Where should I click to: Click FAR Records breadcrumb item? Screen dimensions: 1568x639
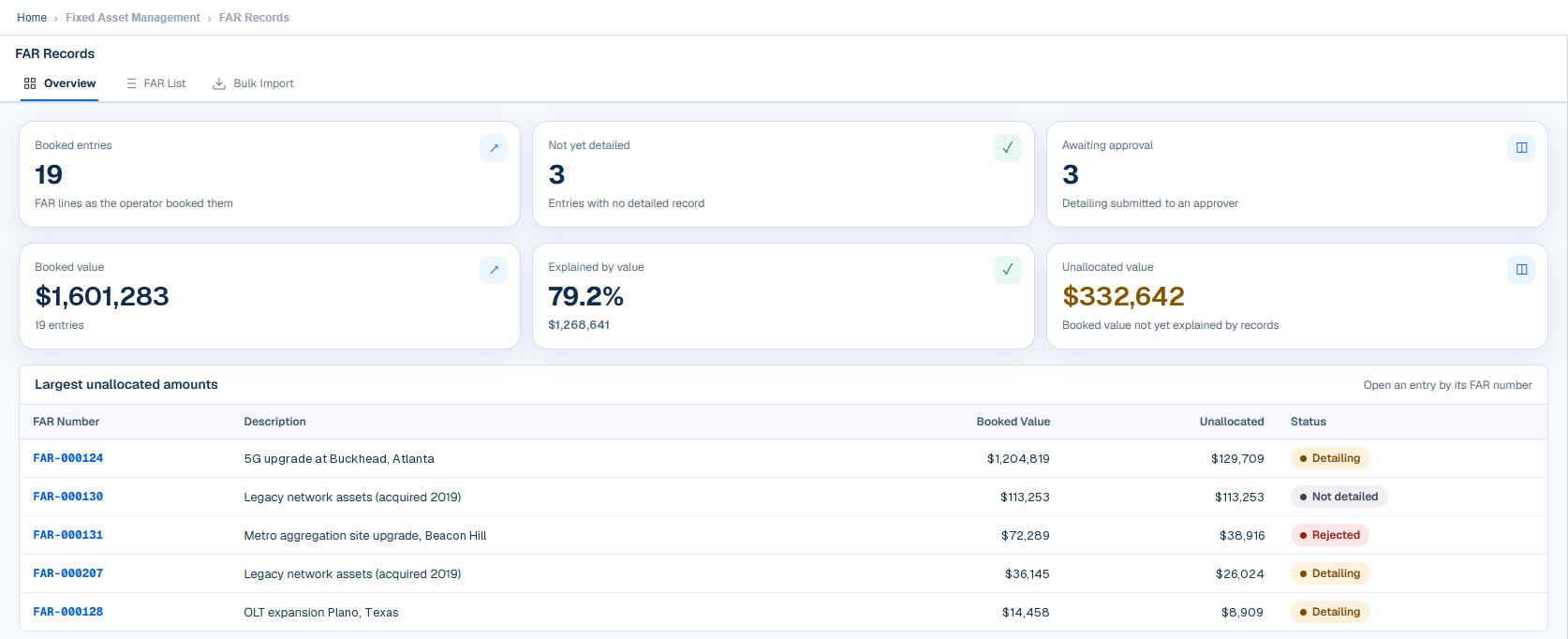pyautogui.click(x=254, y=18)
